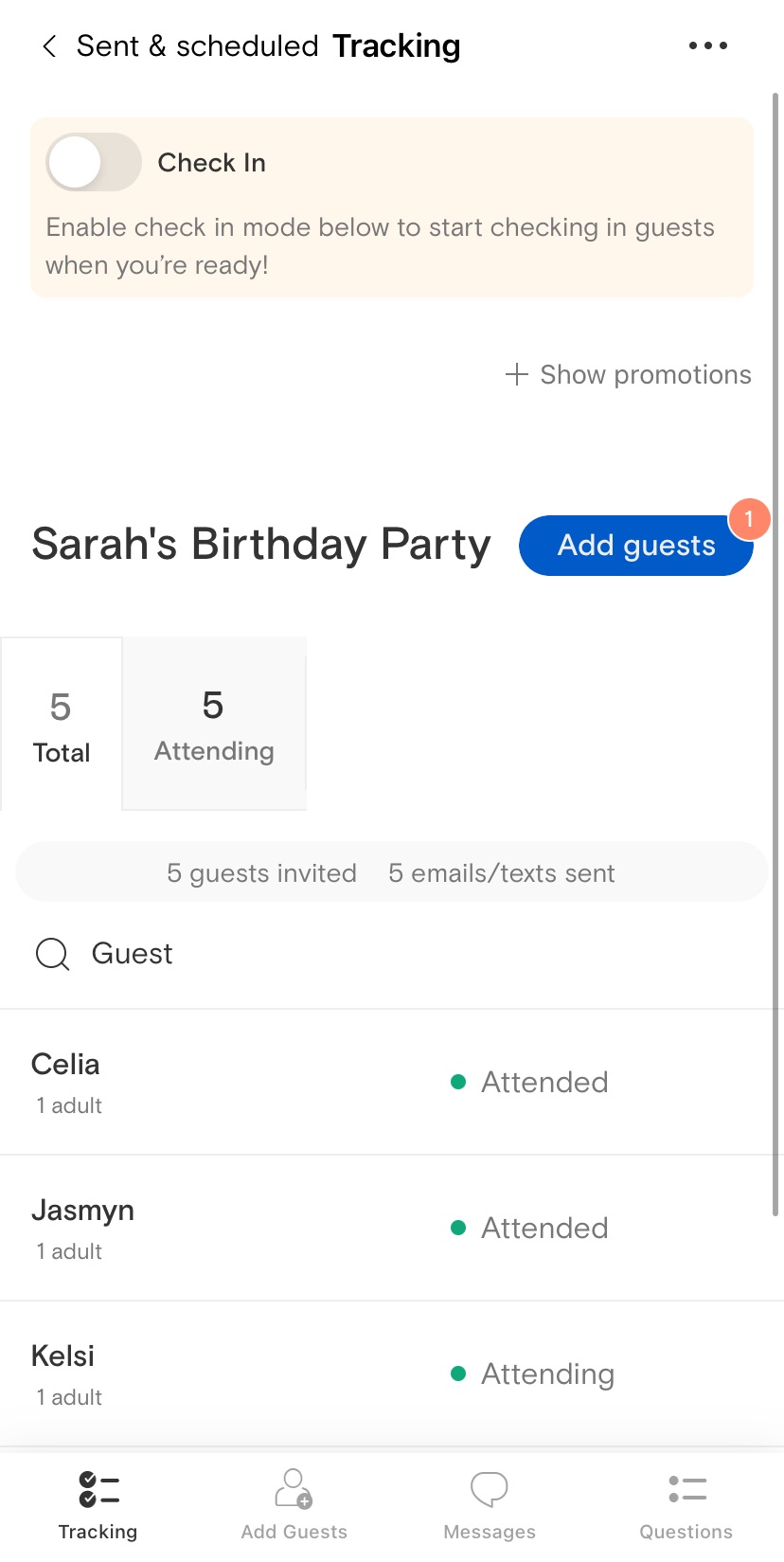
Task: Open Celia's guest row
Action: click(392, 1082)
